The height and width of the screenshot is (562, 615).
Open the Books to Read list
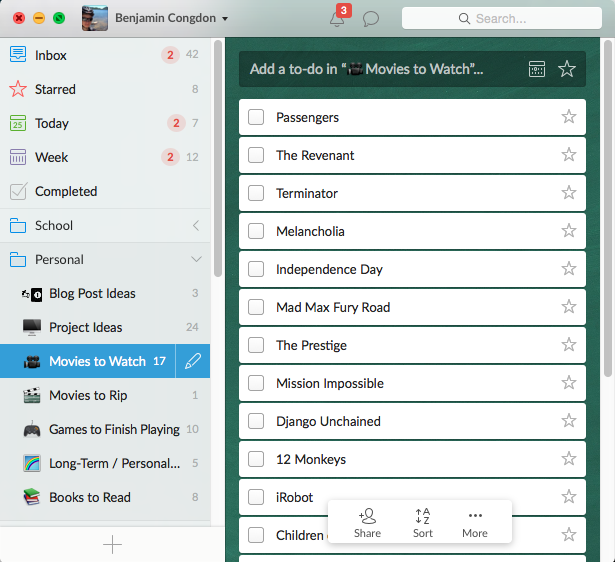[105, 497]
